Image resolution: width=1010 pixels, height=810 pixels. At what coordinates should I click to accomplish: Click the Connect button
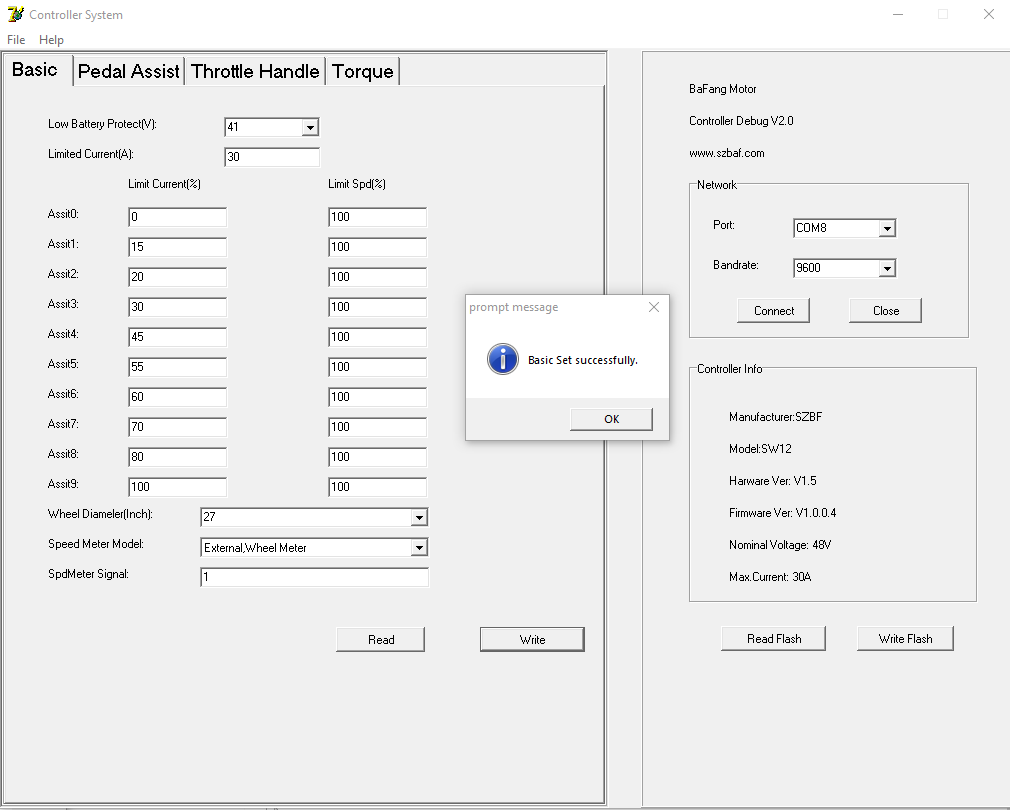tap(774, 310)
